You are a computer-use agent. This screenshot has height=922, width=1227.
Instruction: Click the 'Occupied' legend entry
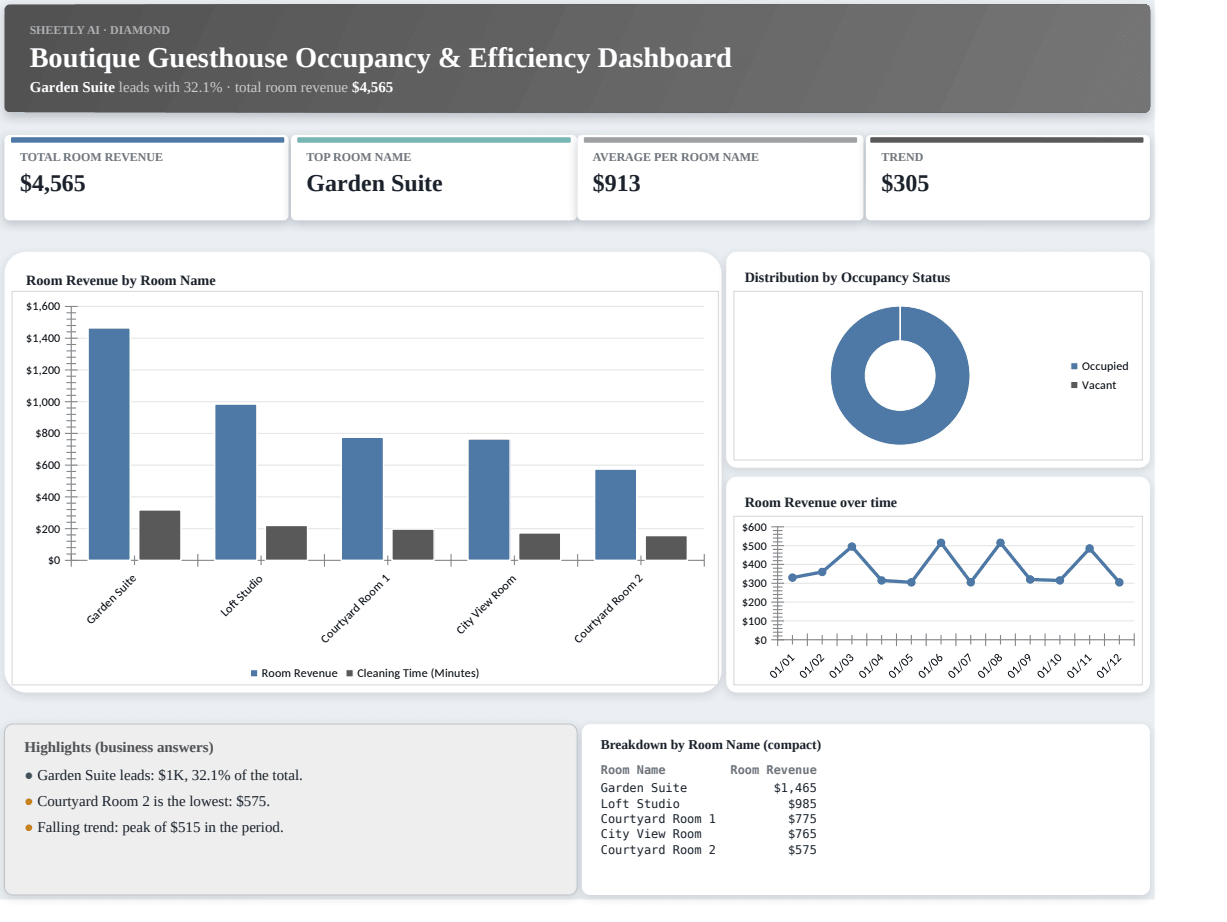(1099, 366)
